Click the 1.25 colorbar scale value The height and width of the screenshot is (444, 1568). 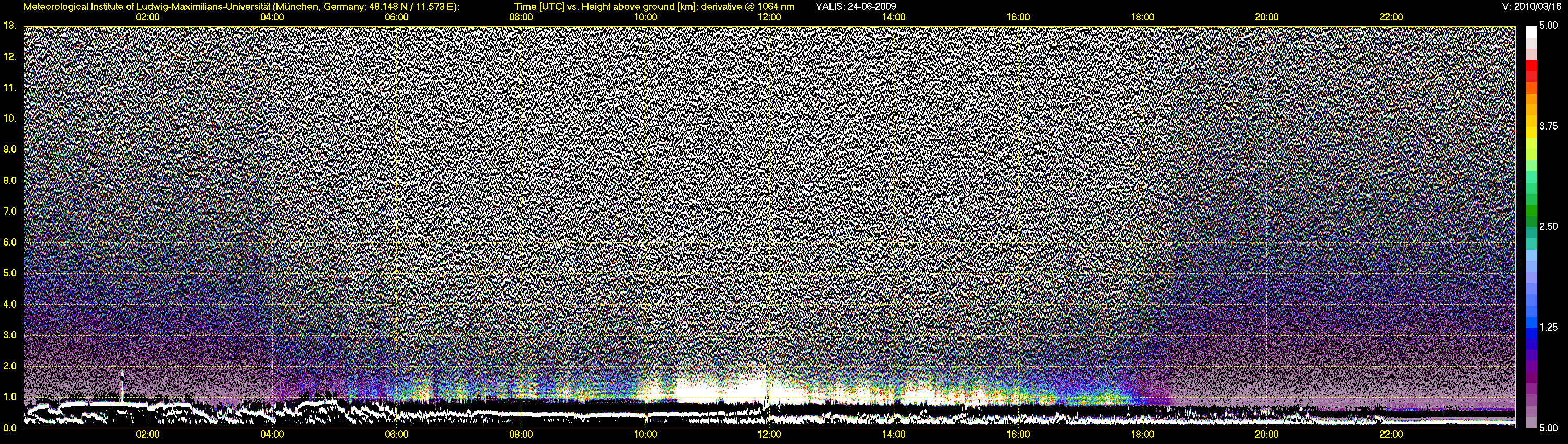click(x=1549, y=327)
